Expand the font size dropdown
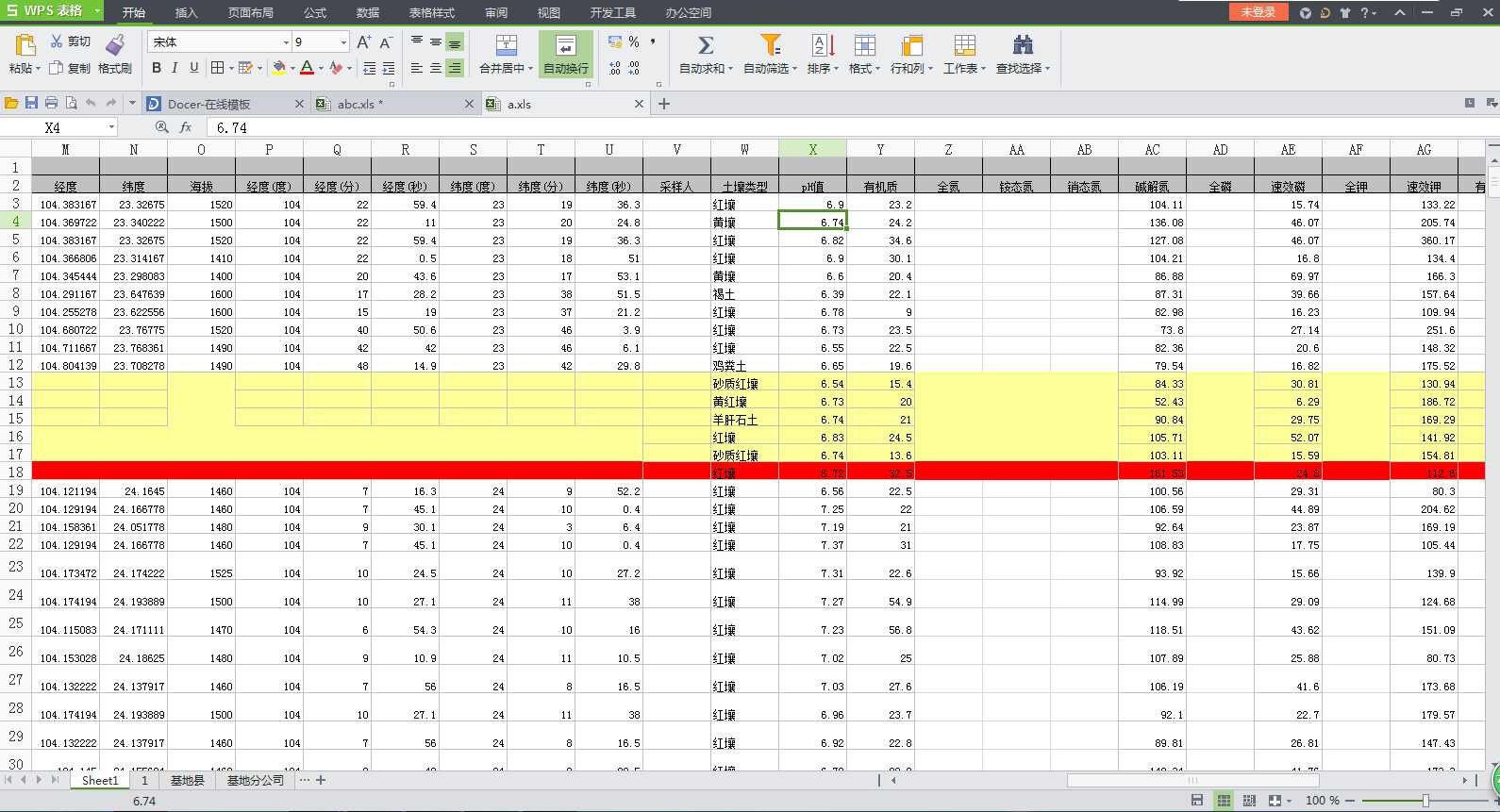 click(342, 42)
